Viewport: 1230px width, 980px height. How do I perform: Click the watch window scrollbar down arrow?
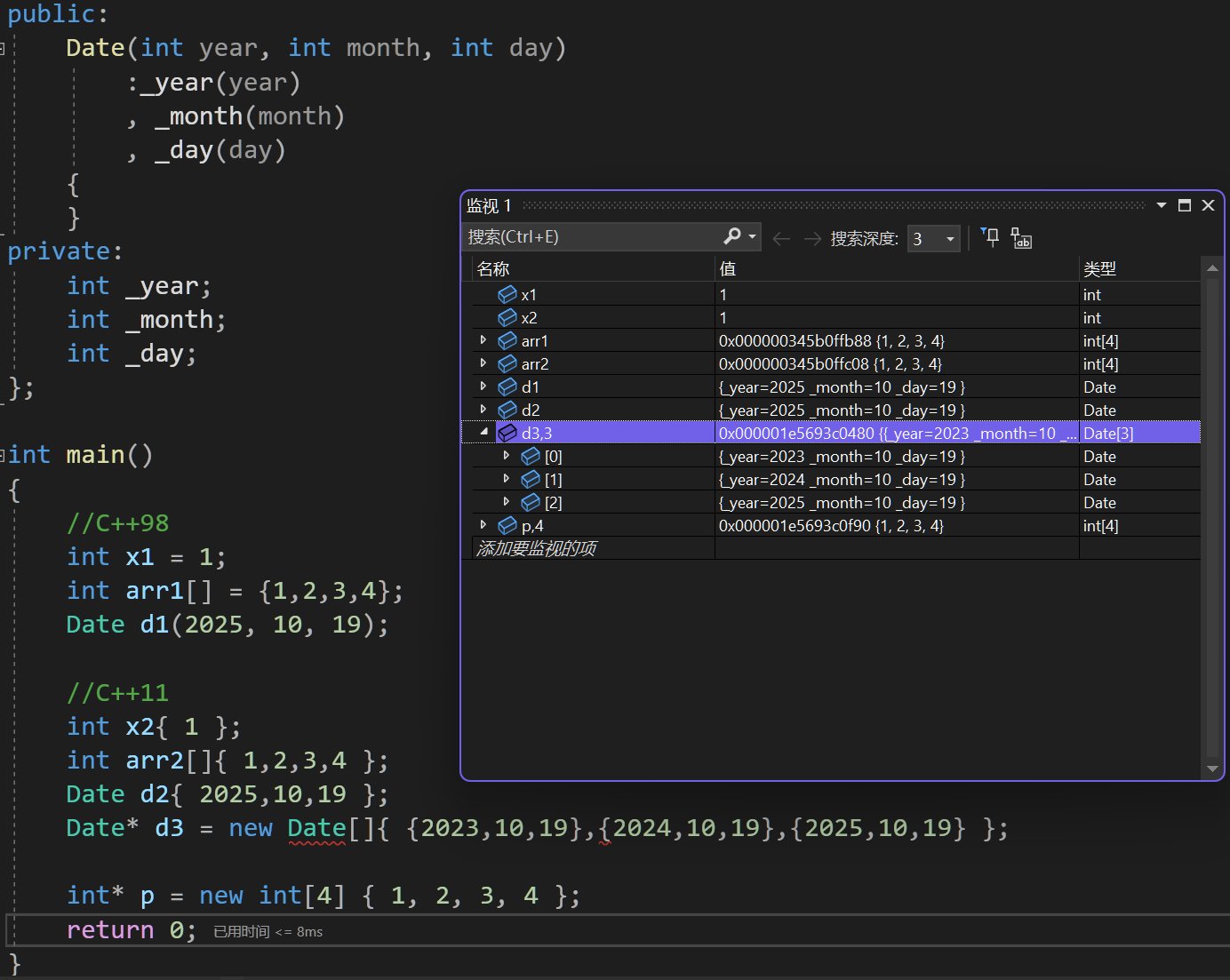[1212, 769]
